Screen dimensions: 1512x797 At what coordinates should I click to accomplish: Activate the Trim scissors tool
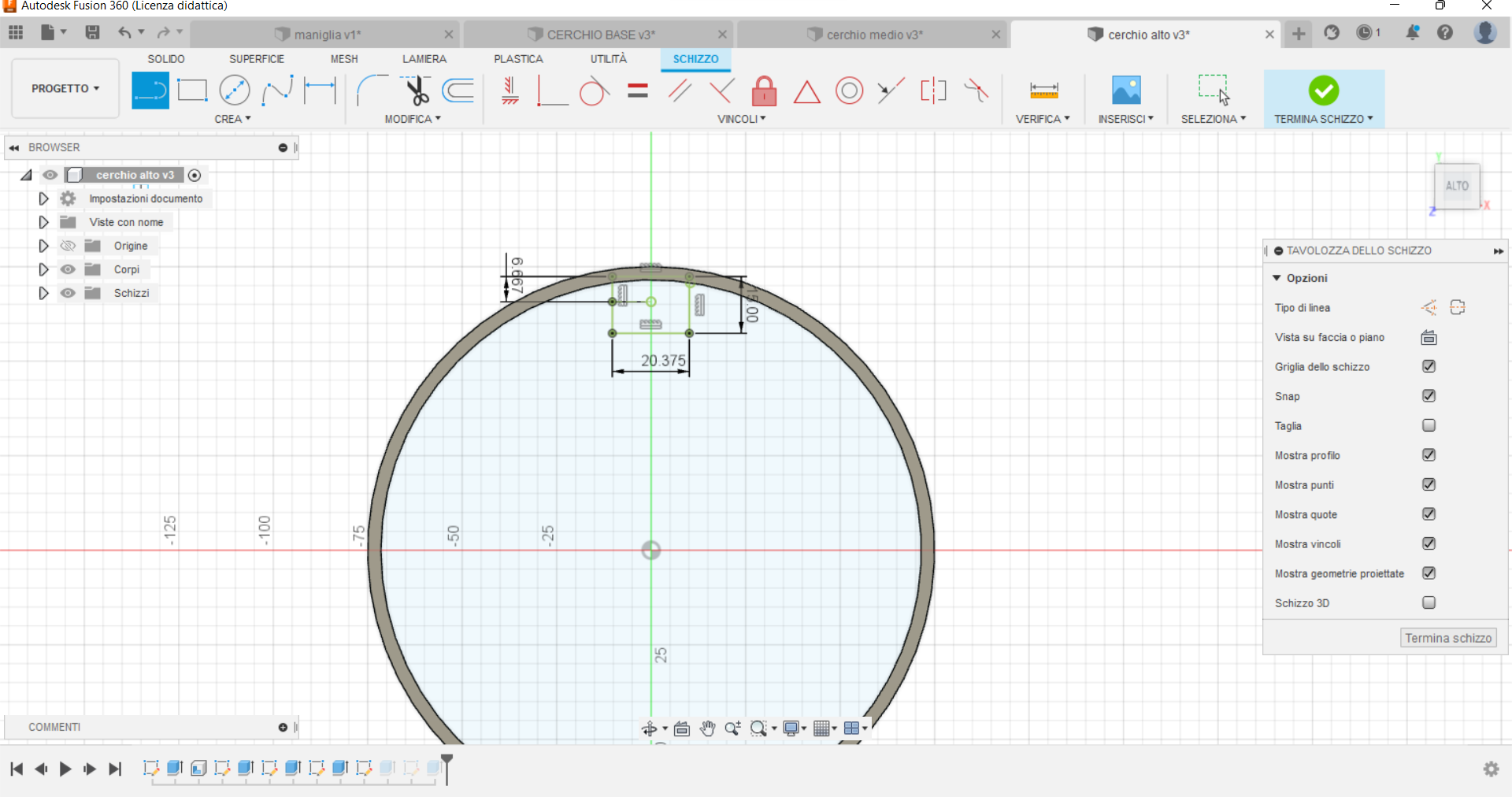point(416,90)
